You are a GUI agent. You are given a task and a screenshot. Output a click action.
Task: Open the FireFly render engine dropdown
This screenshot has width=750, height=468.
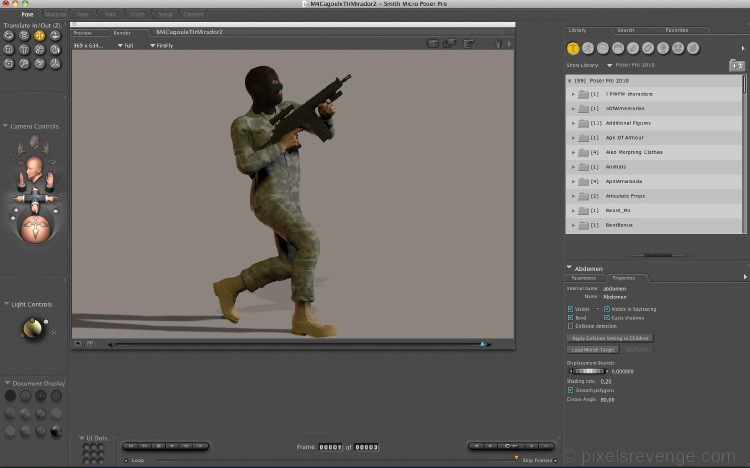pos(162,45)
